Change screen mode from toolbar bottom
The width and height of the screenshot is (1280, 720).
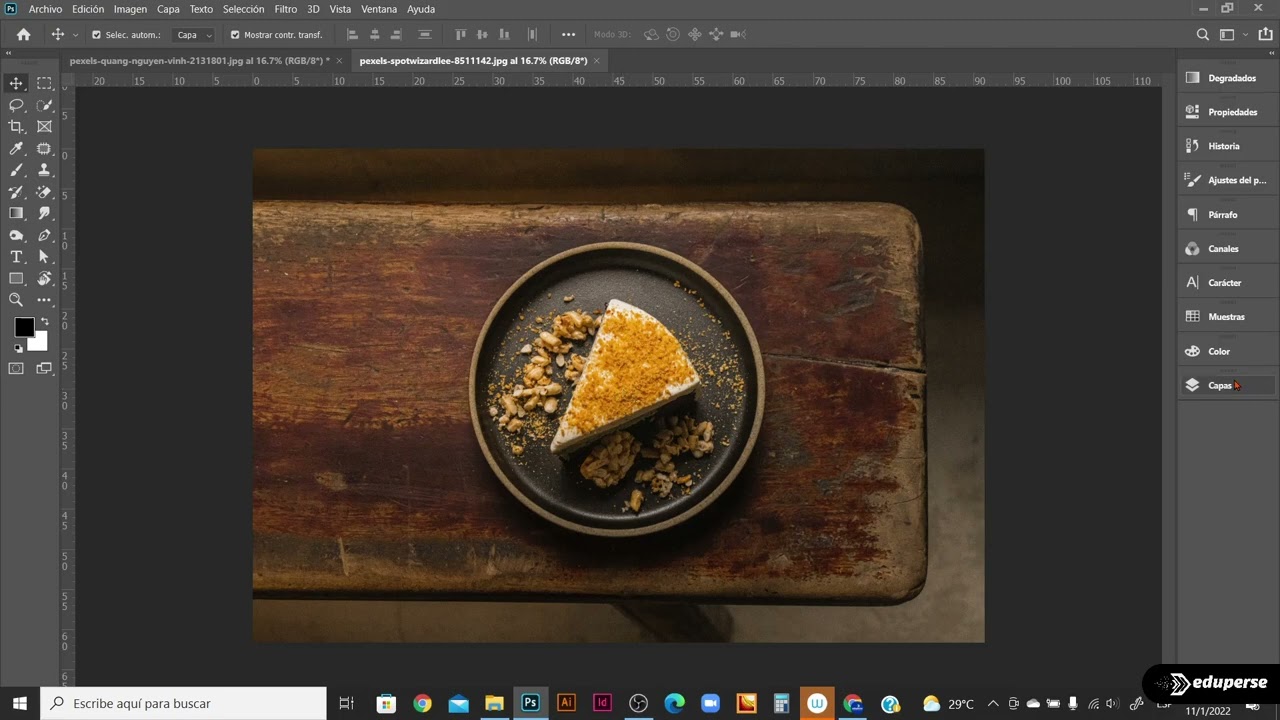tap(44, 369)
